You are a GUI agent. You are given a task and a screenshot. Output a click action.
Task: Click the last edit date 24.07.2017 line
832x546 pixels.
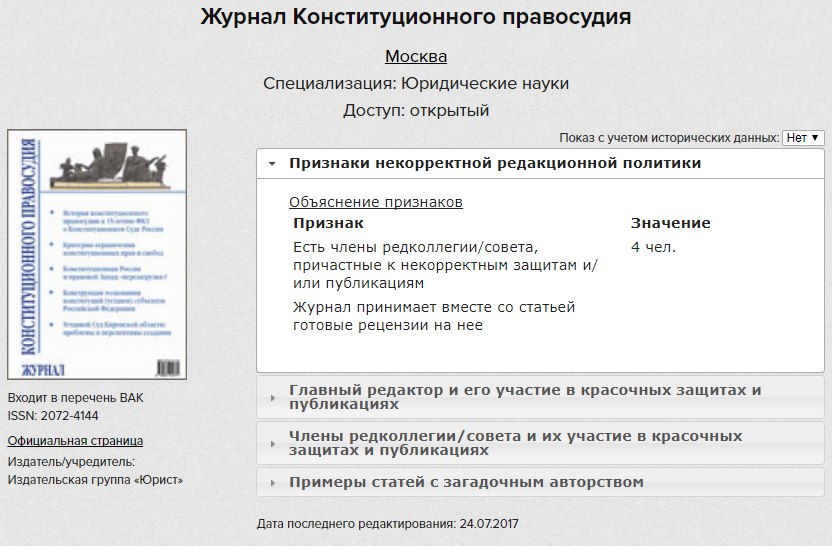click(x=387, y=524)
